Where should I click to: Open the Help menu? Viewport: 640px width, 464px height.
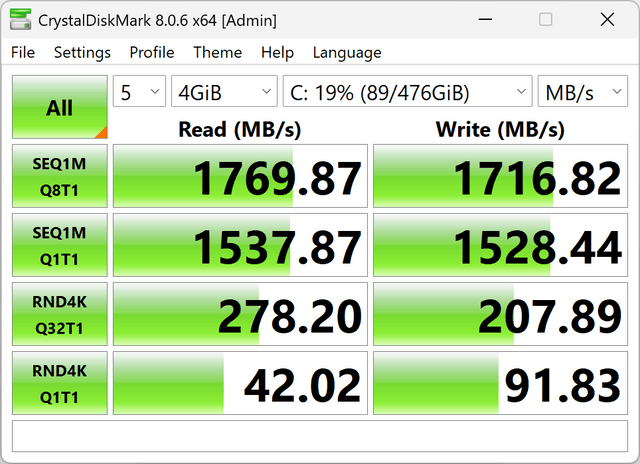click(278, 53)
